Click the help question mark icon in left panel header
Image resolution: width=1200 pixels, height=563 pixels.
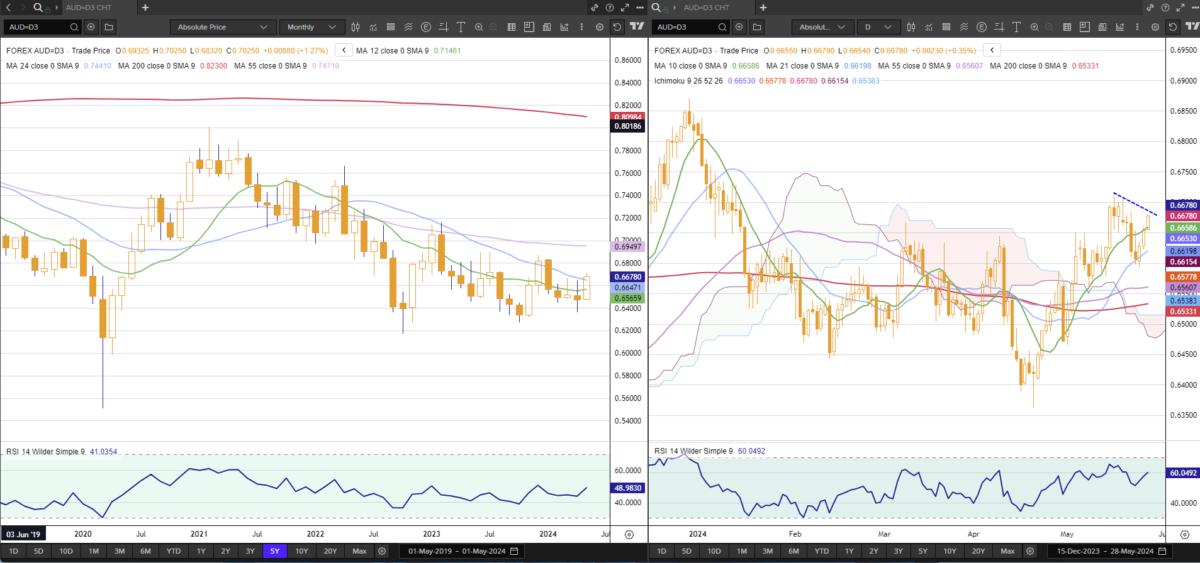[611, 7]
